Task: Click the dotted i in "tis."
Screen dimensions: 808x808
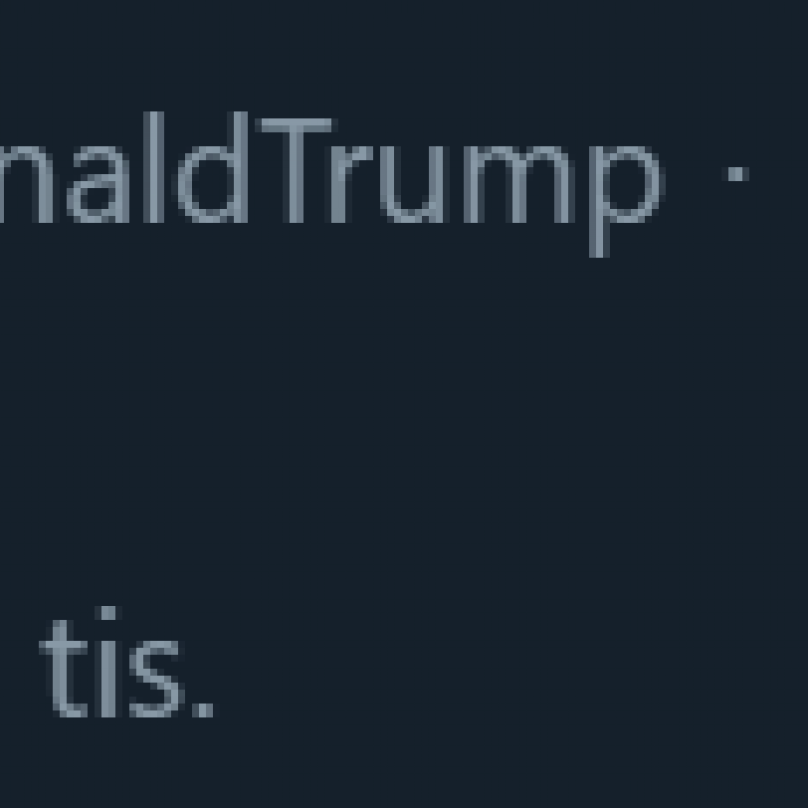Action: [x=108, y=662]
